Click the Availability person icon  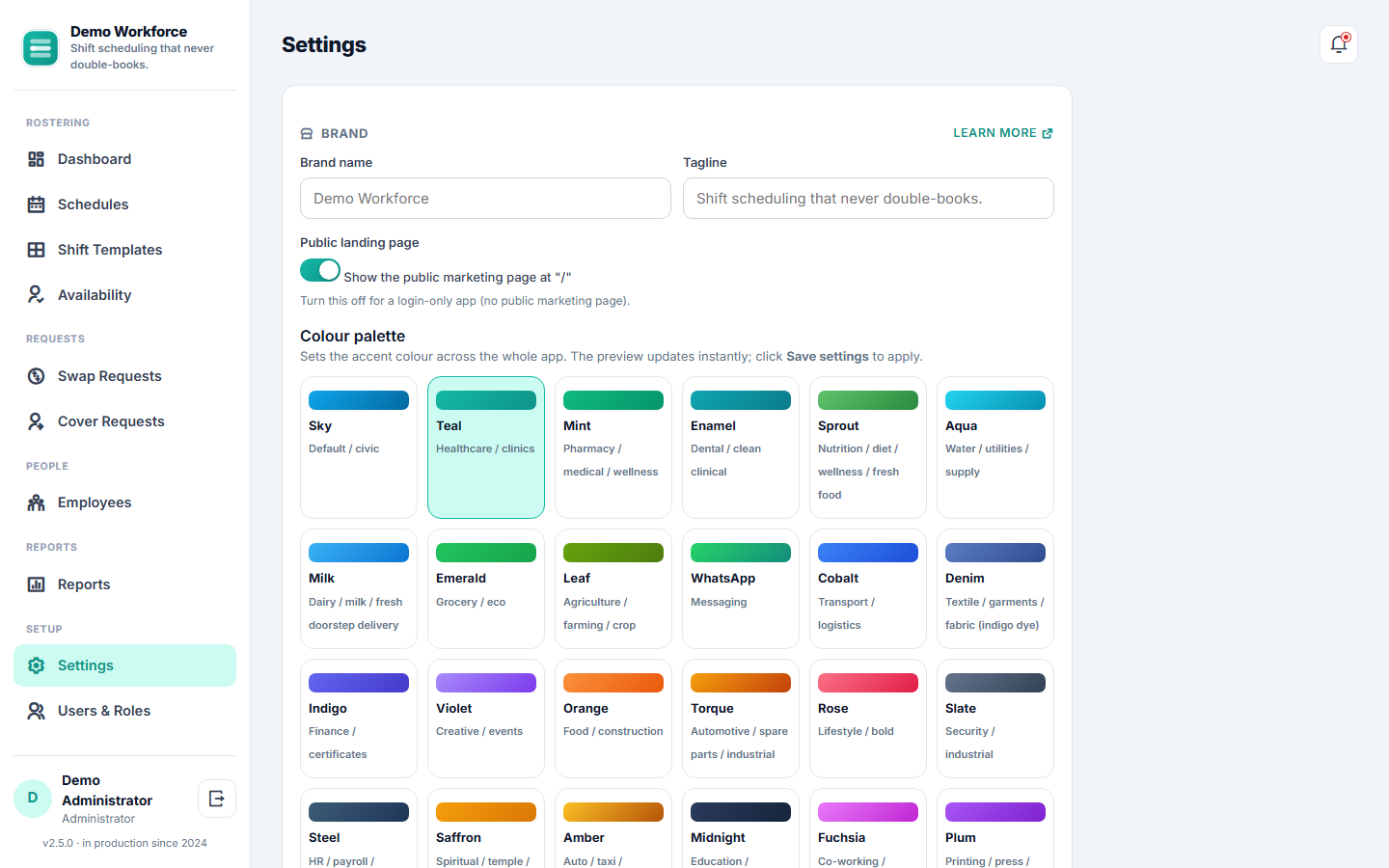coord(36,295)
